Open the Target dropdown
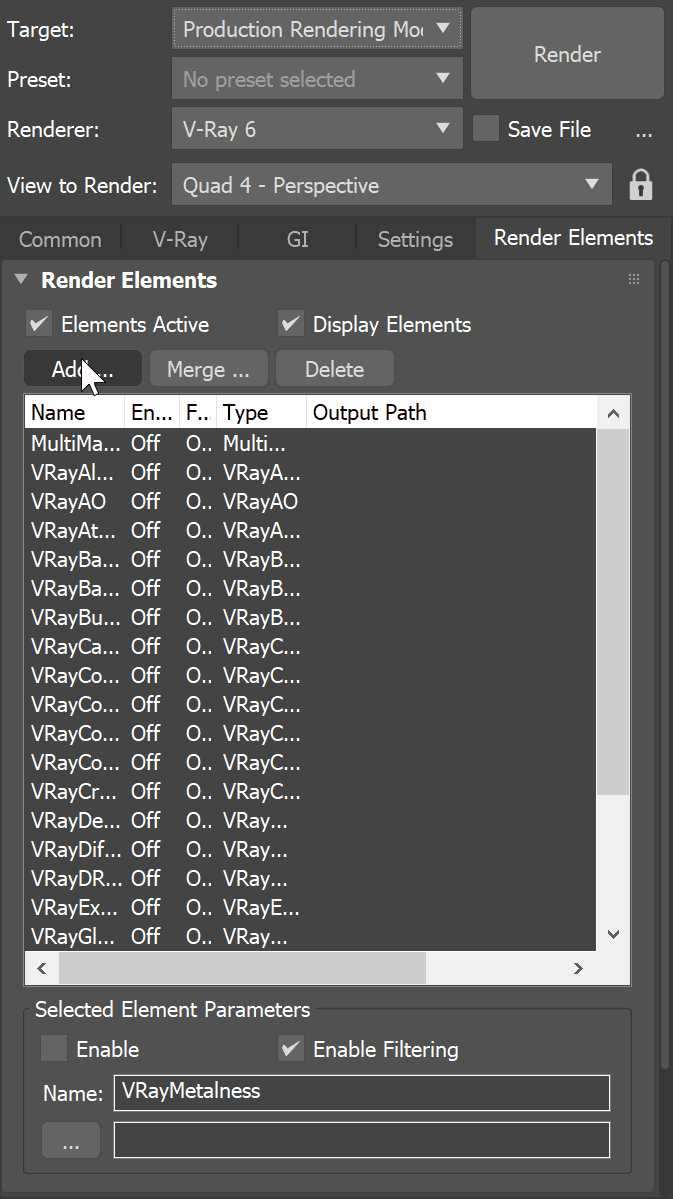The image size is (673, 1199). tap(443, 29)
